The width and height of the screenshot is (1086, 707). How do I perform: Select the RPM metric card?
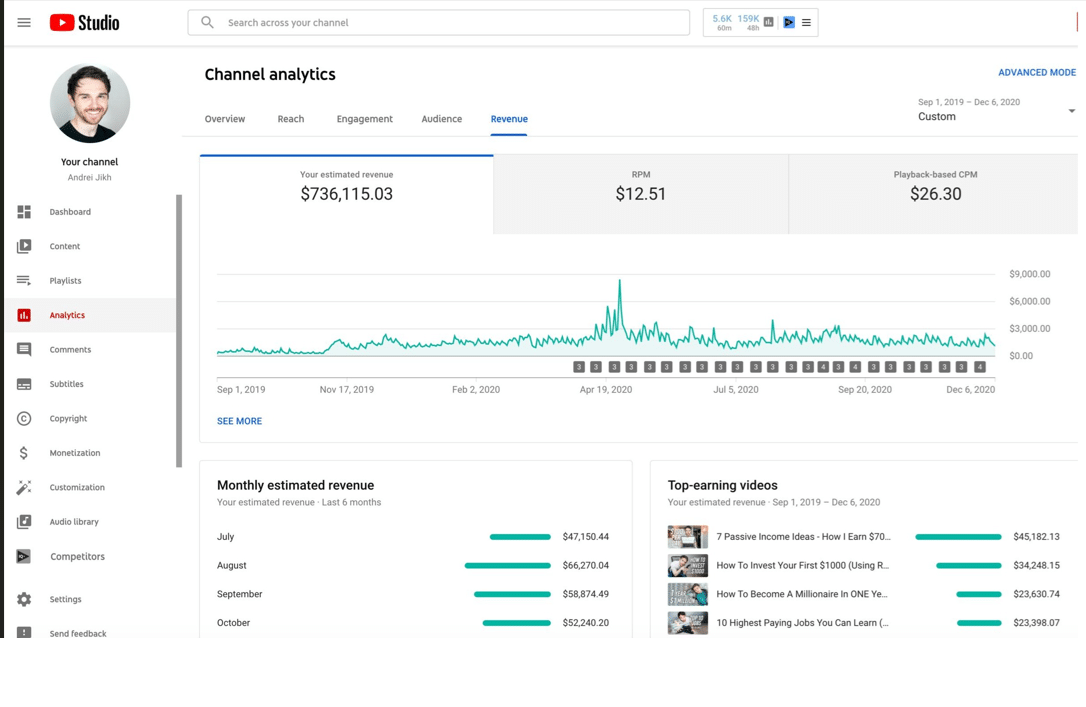641,194
